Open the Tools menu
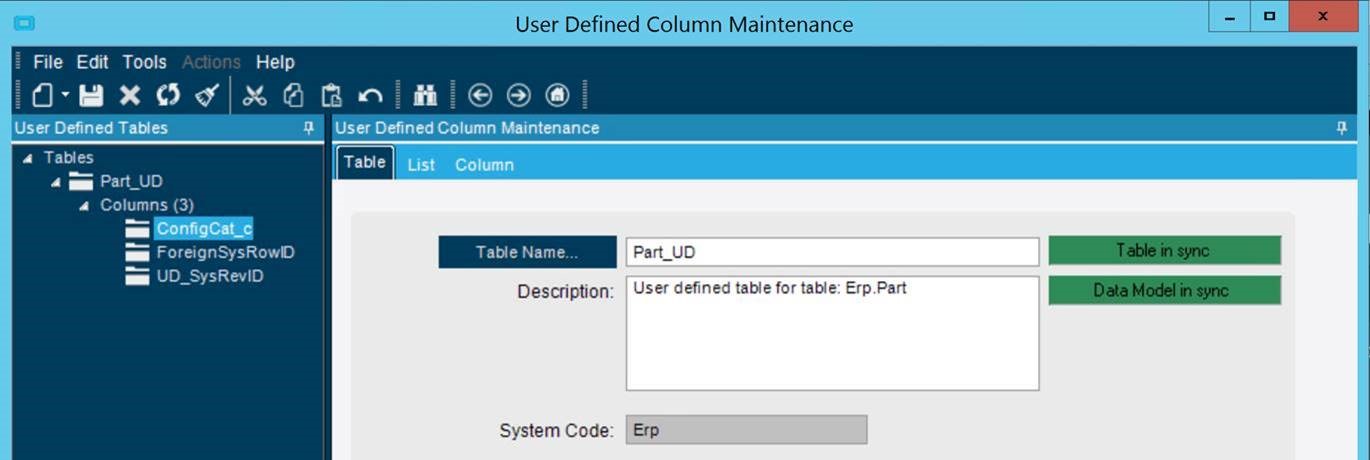1370x460 pixels. pos(144,62)
